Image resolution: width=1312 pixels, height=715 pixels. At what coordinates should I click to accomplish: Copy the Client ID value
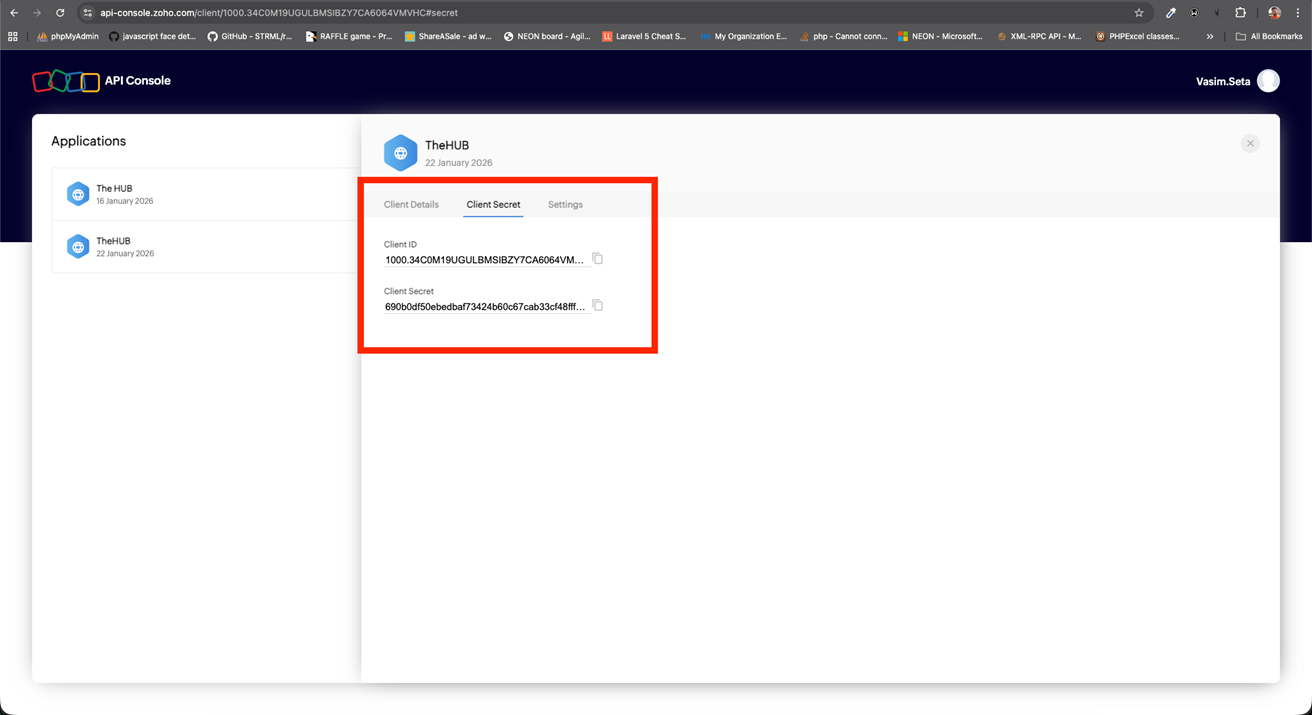[x=597, y=259]
